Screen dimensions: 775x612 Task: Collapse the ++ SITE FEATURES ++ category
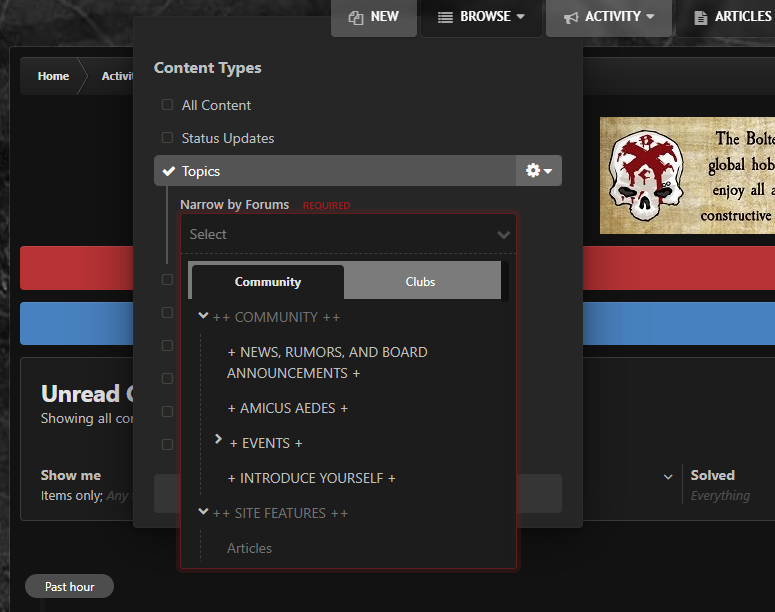coord(203,511)
